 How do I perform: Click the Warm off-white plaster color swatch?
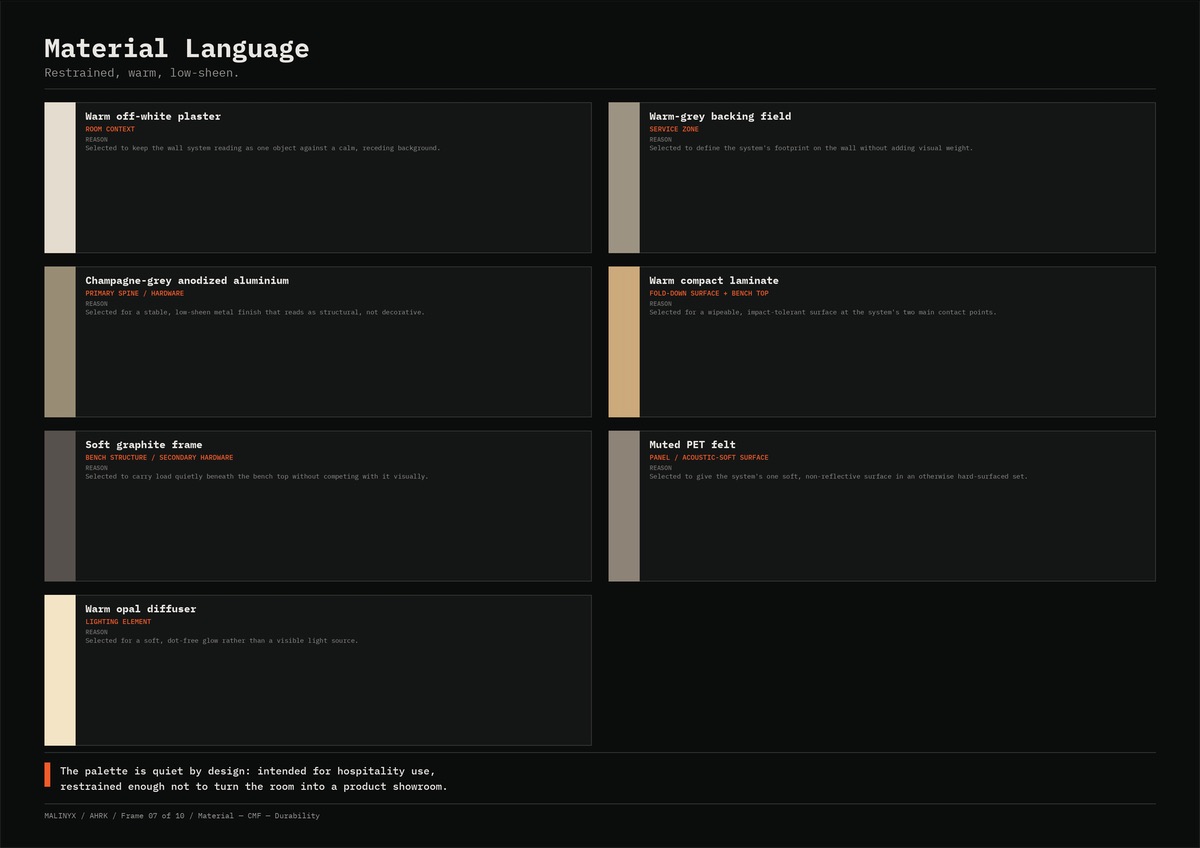point(60,178)
